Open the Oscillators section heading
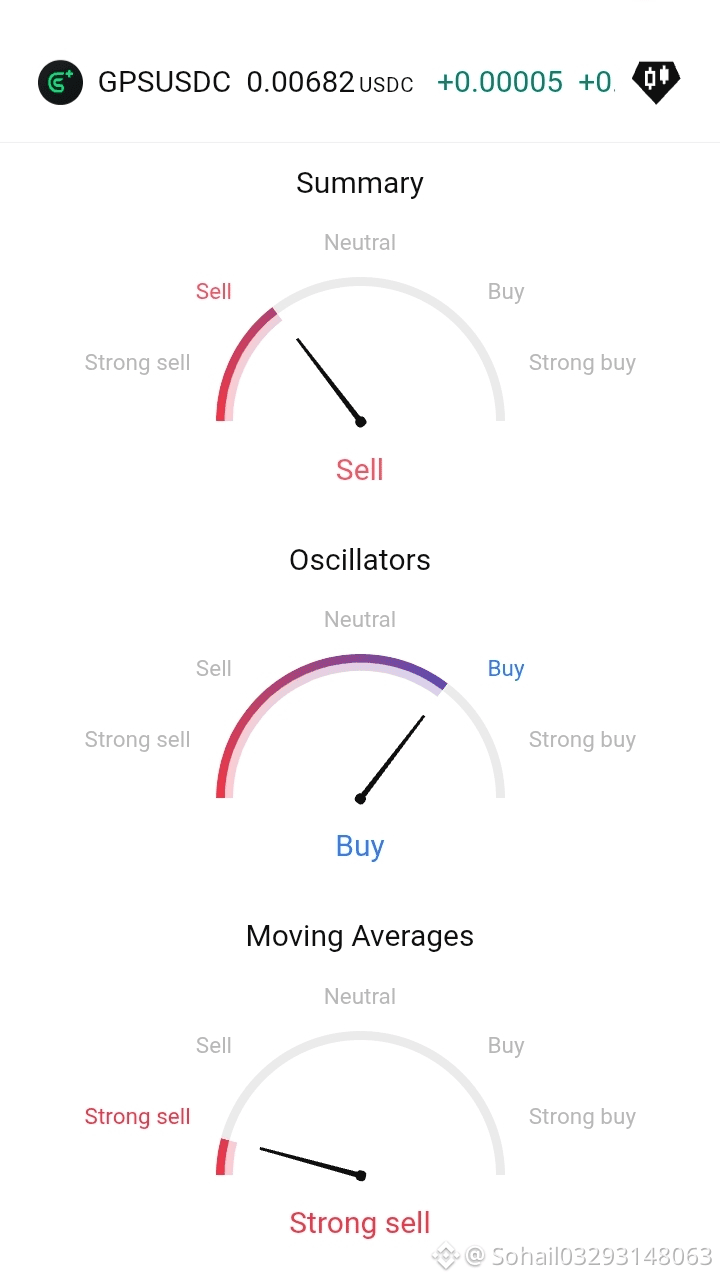The width and height of the screenshot is (720, 1281). pos(360,560)
